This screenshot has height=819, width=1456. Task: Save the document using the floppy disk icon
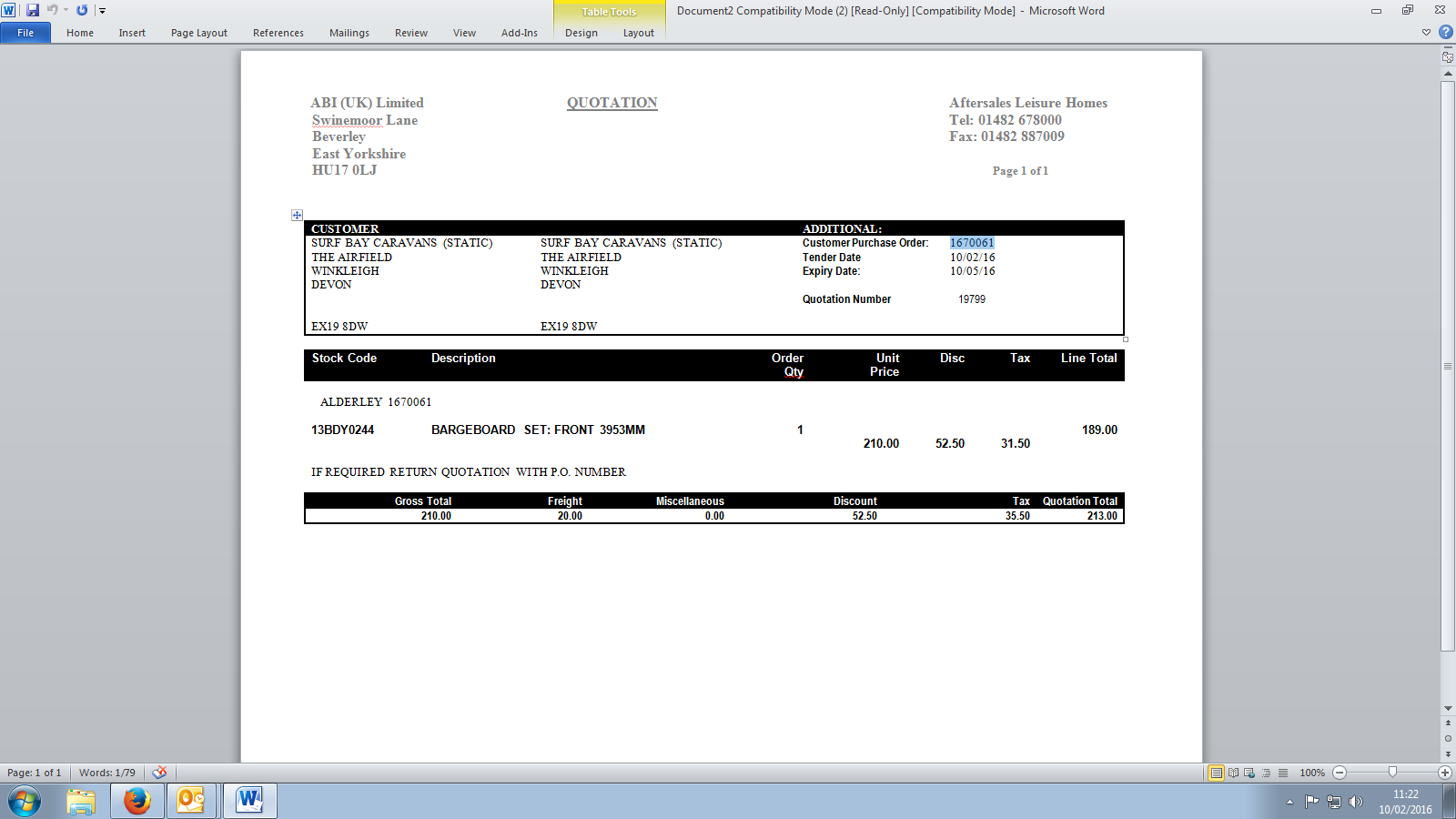[33, 10]
